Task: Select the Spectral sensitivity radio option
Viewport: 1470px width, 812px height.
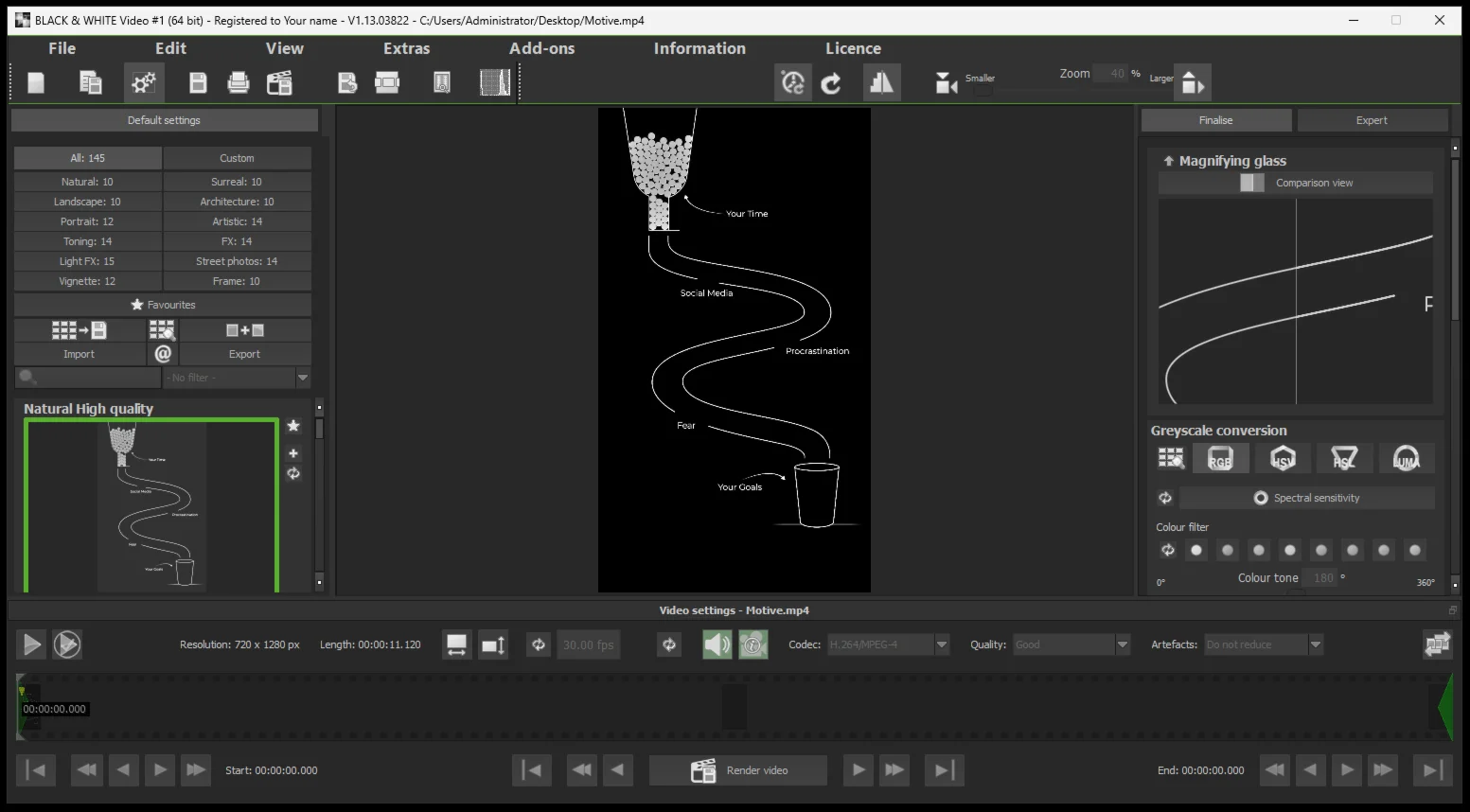Action: (1261, 498)
